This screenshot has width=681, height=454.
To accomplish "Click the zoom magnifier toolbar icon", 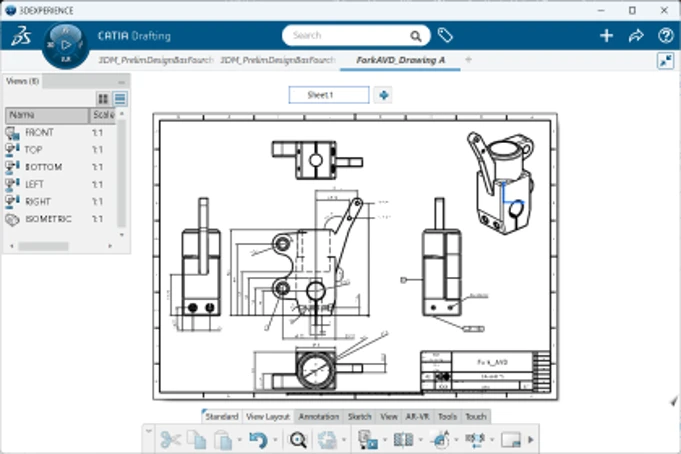I will [298, 440].
